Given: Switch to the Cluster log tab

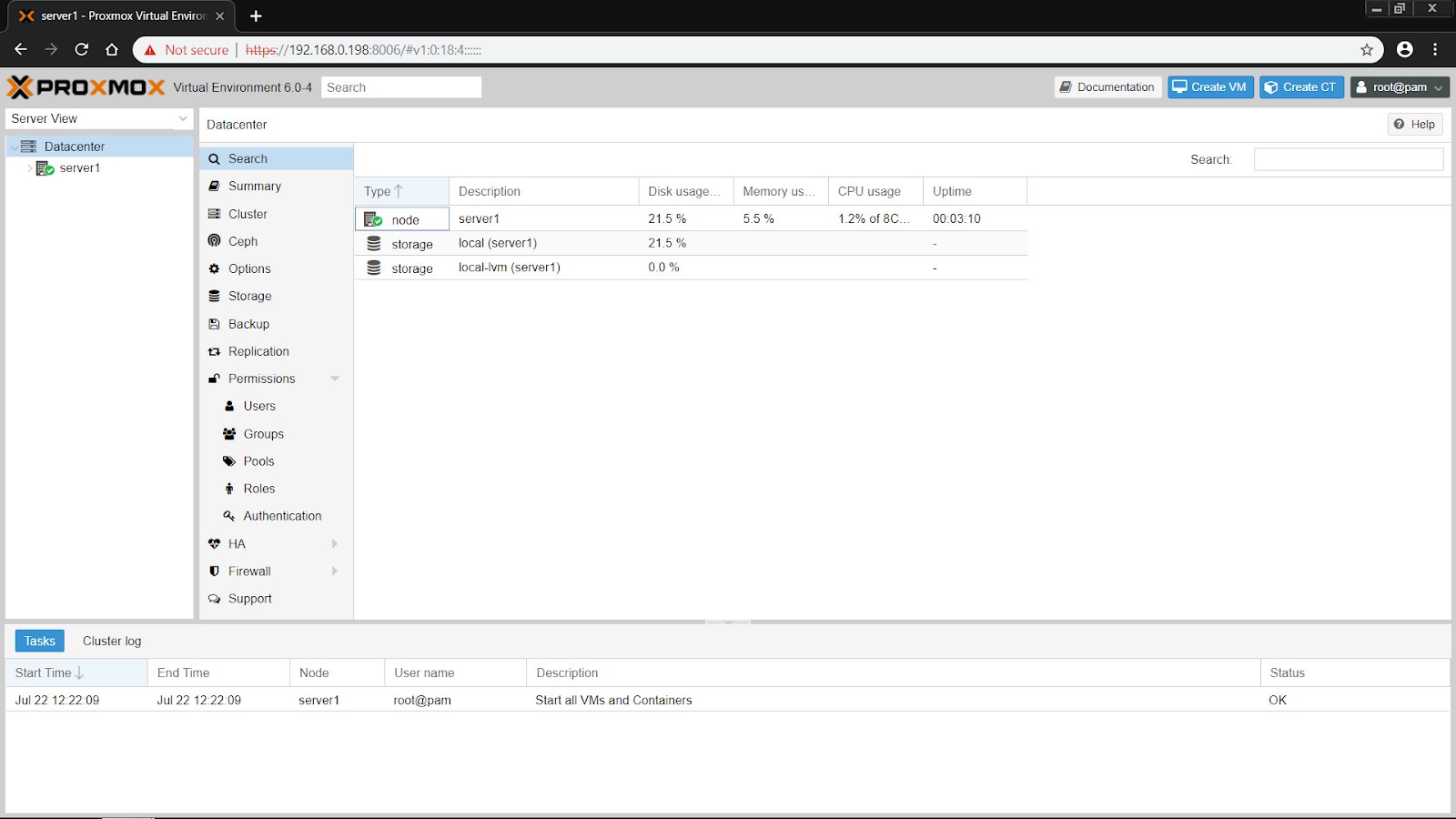Looking at the screenshot, I should (111, 641).
